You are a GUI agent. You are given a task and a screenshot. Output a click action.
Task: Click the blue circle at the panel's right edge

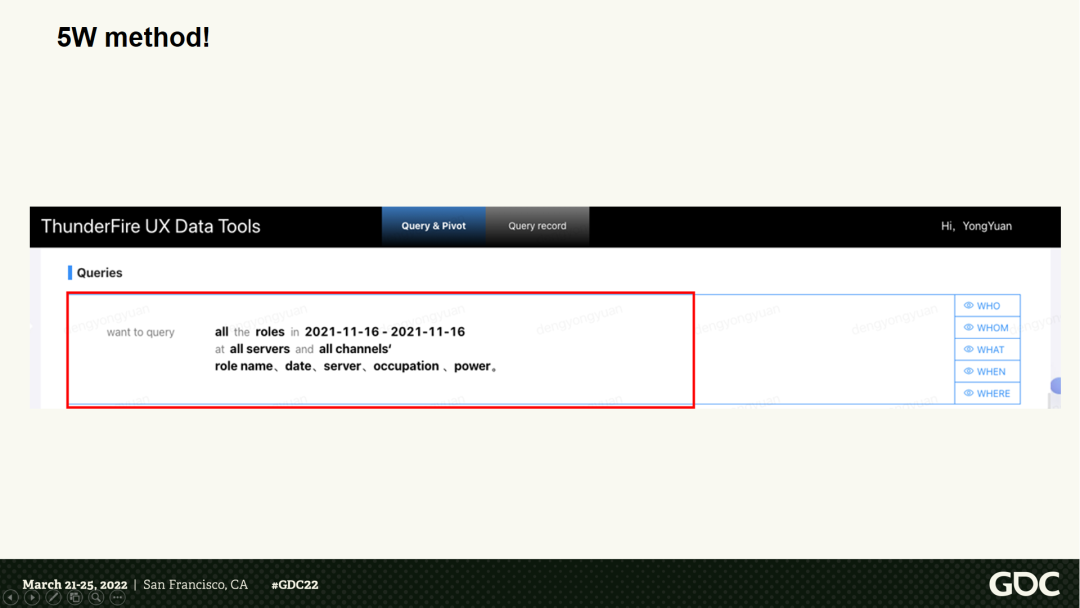1055,386
